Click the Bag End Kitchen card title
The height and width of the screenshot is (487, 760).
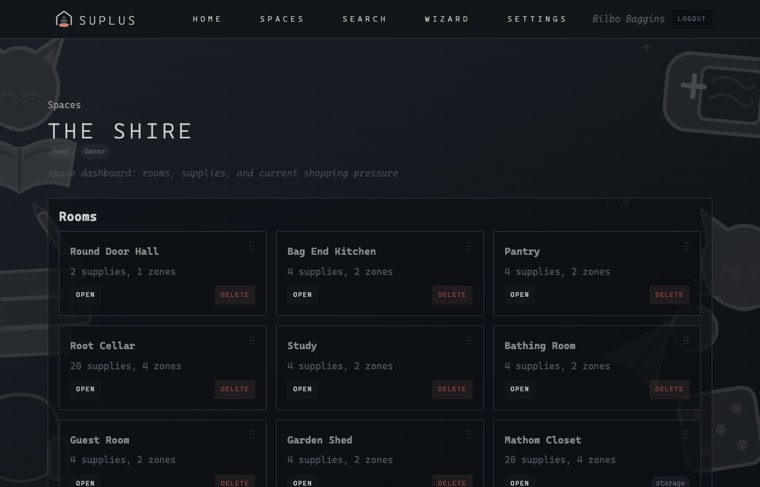click(x=332, y=251)
